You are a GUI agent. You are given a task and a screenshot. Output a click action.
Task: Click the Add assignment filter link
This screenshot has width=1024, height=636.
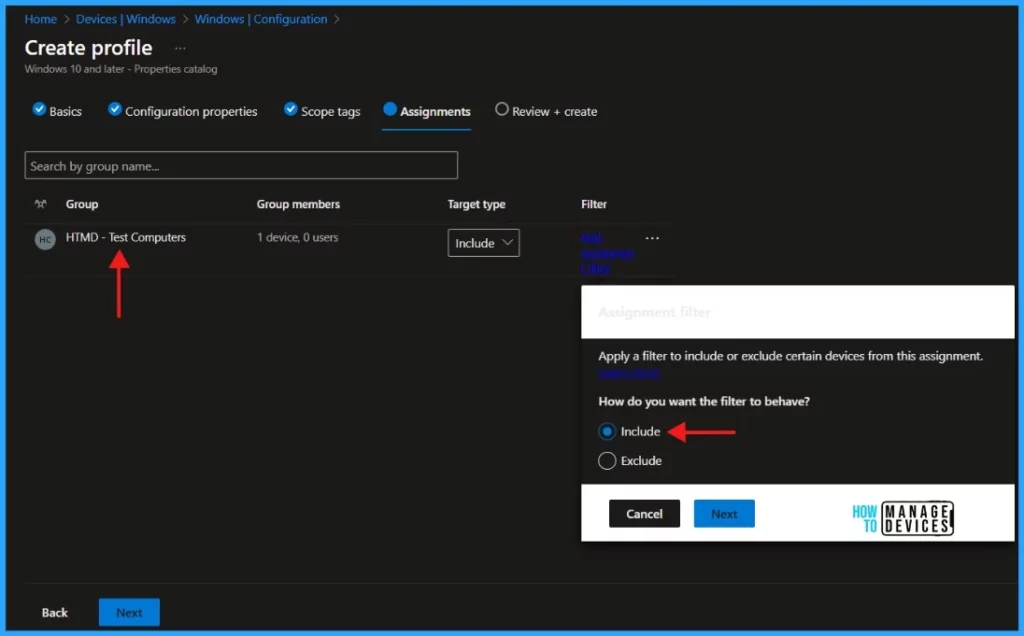(x=607, y=253)
